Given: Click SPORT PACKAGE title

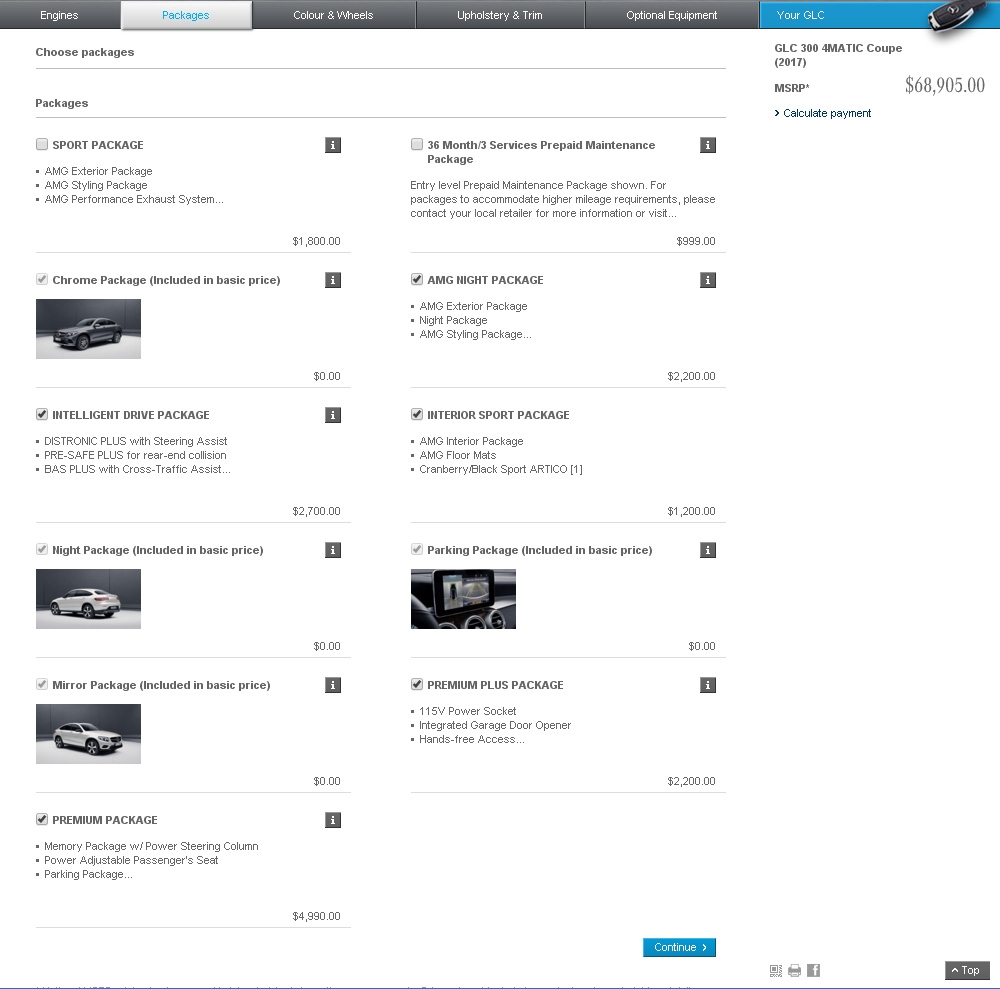Looking at the screenshot, I should click(98, 145).
